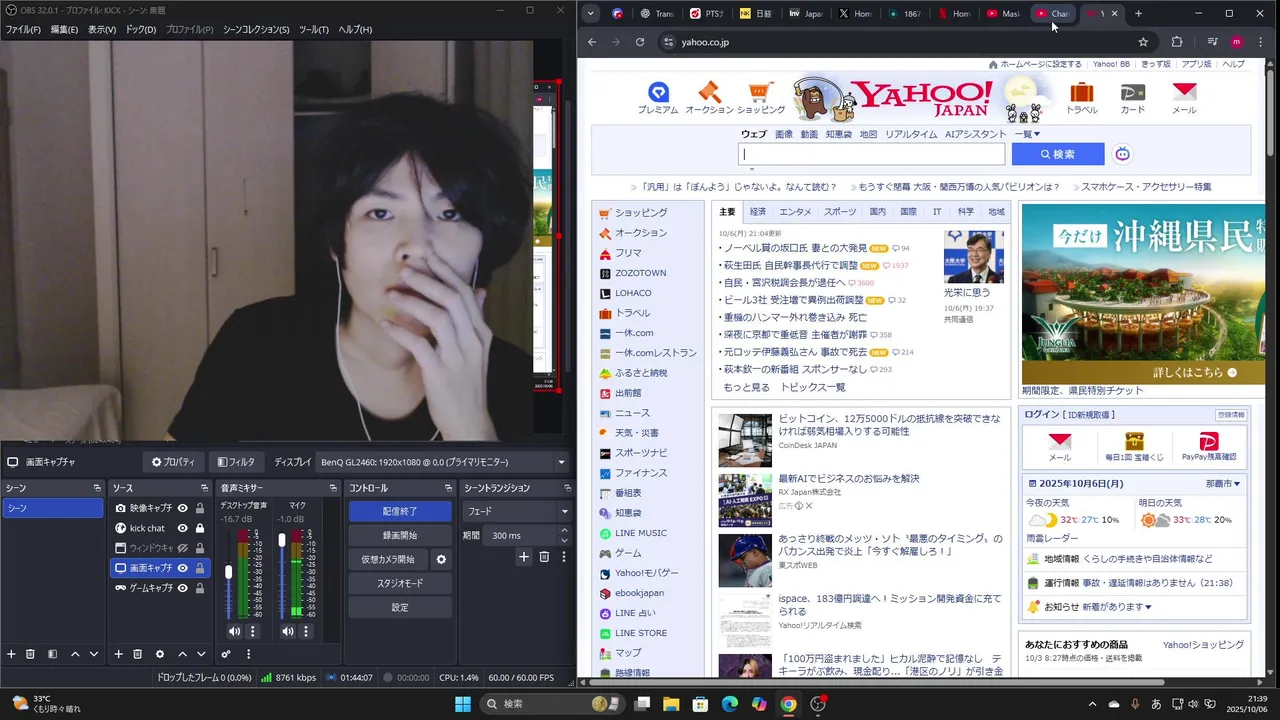Click the Yahoo 検索 search button
Viewport: 1280px width, 720px height.
pos(1058,154)
